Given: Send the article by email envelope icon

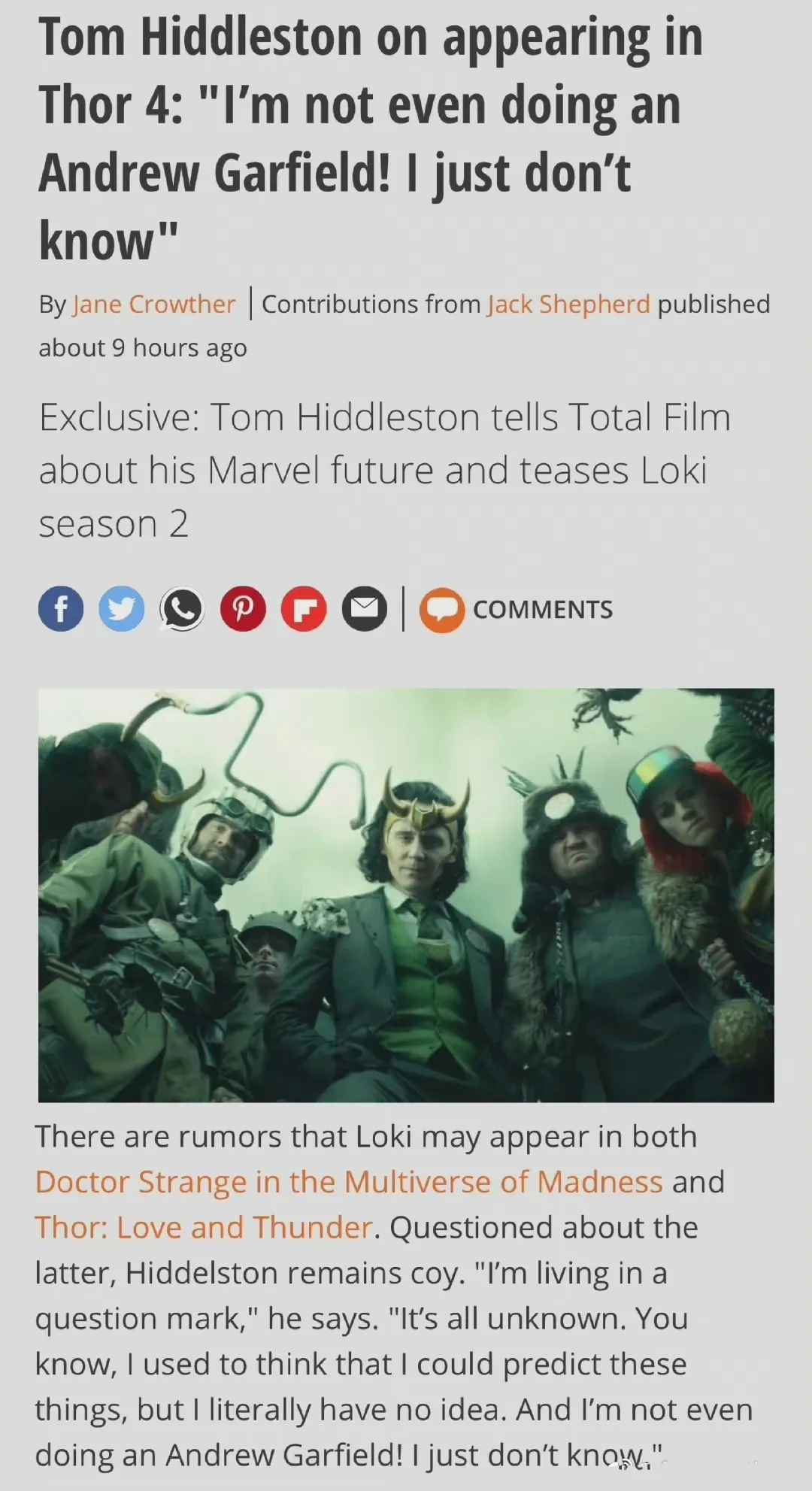Looking at the screenshot, I should tap(365, 609).
